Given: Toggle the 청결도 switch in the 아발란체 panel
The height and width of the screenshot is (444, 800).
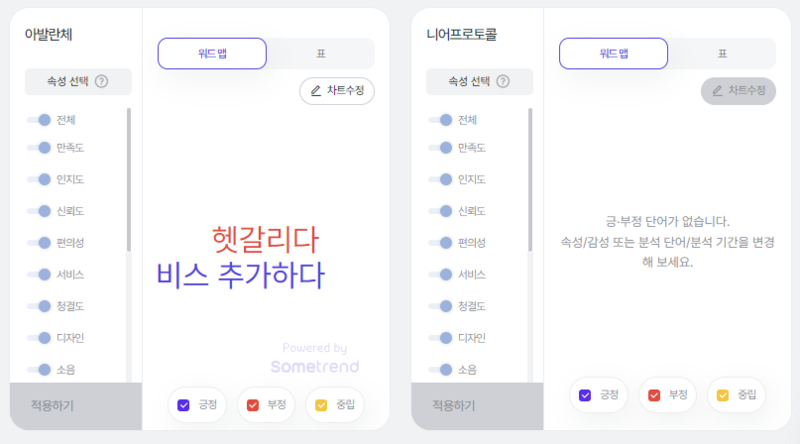Looking at the screenshot, I should 39,306.
